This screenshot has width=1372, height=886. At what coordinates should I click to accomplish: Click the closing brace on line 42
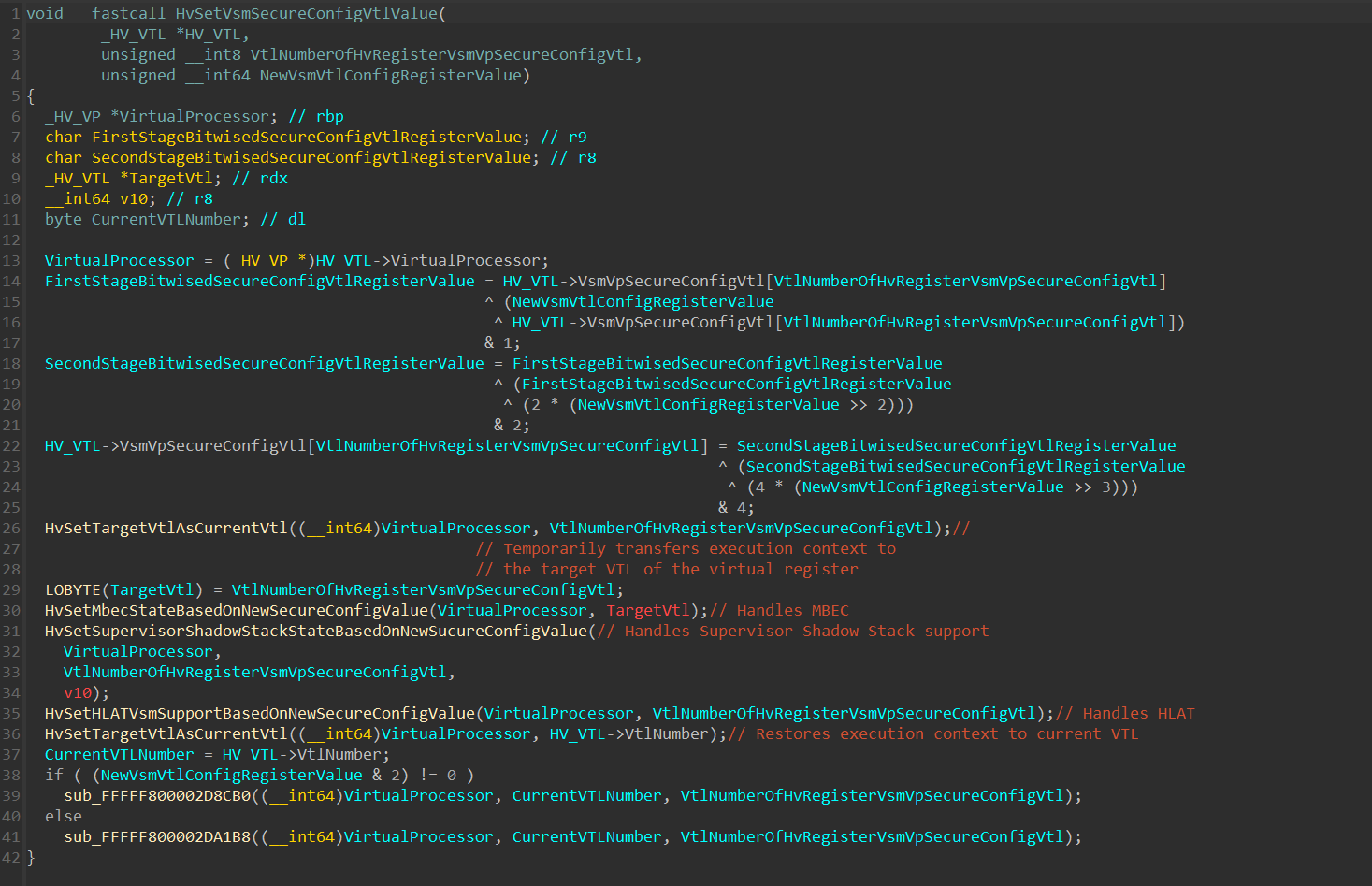pos(31,857)
